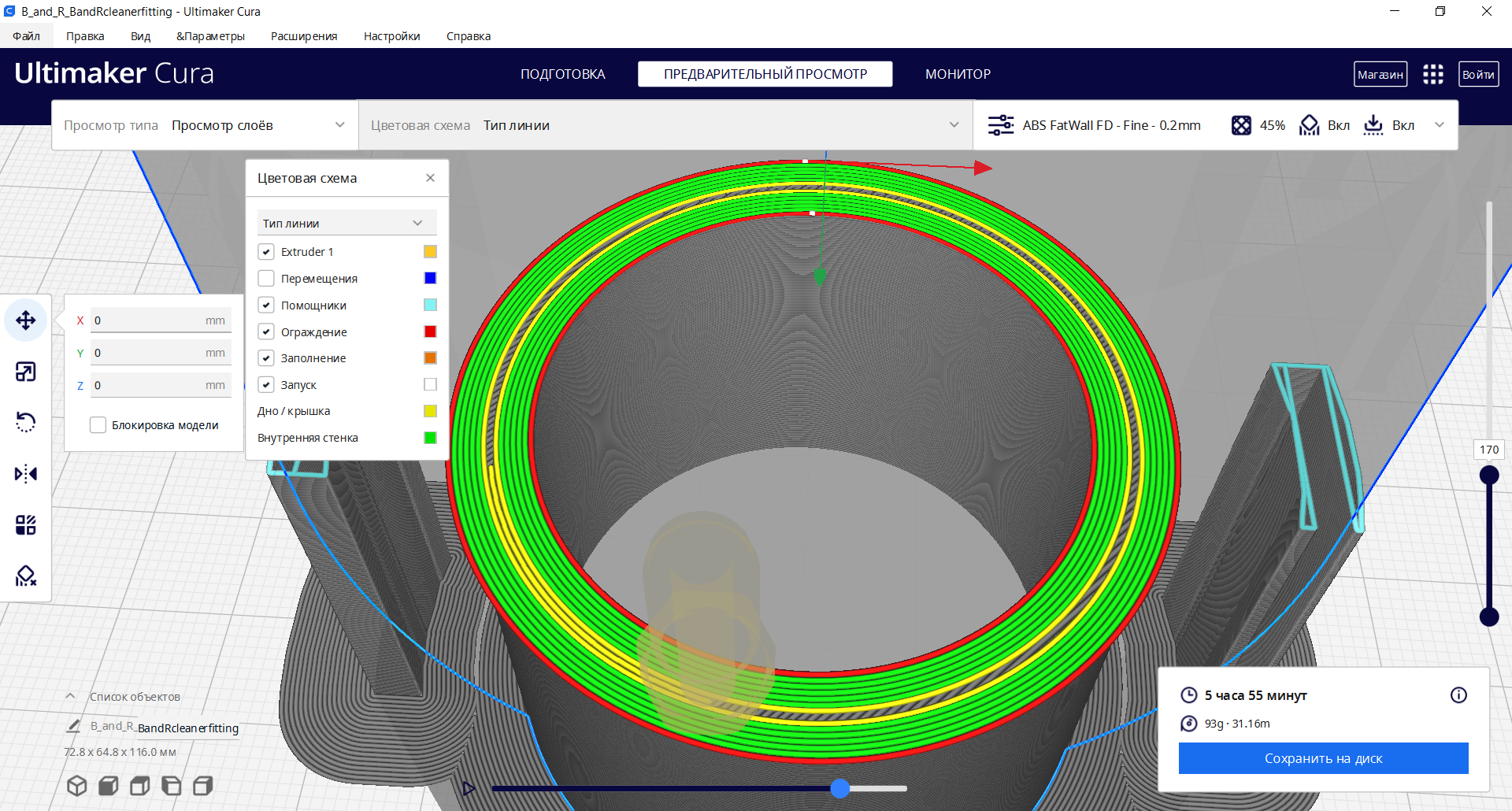Open the apps grid icon
1512x811 pixels.
(1433, 74)
